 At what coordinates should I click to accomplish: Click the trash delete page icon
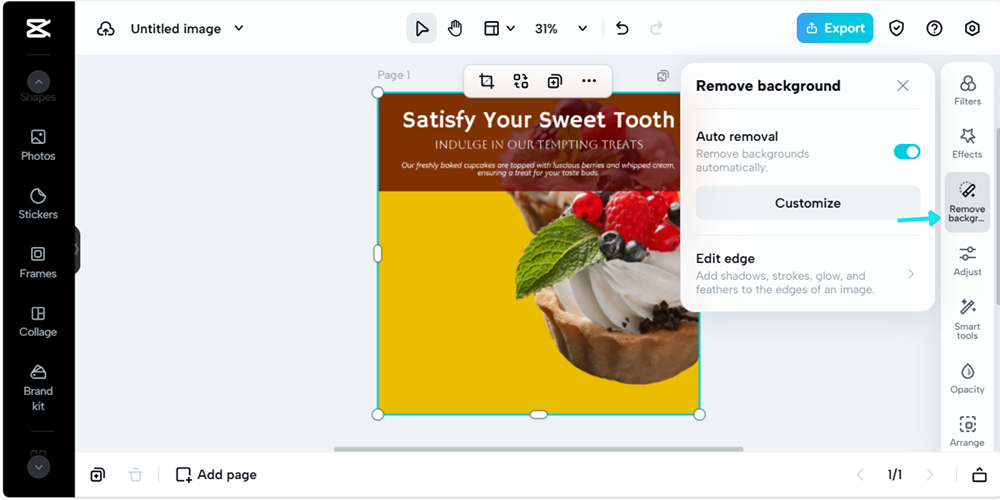pos(135,474)
